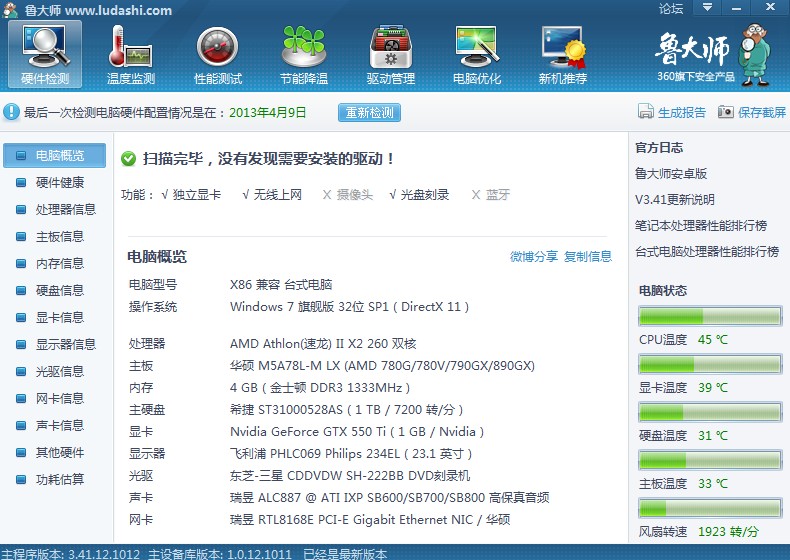Click the CPU温度 status bar

(710, 318)
